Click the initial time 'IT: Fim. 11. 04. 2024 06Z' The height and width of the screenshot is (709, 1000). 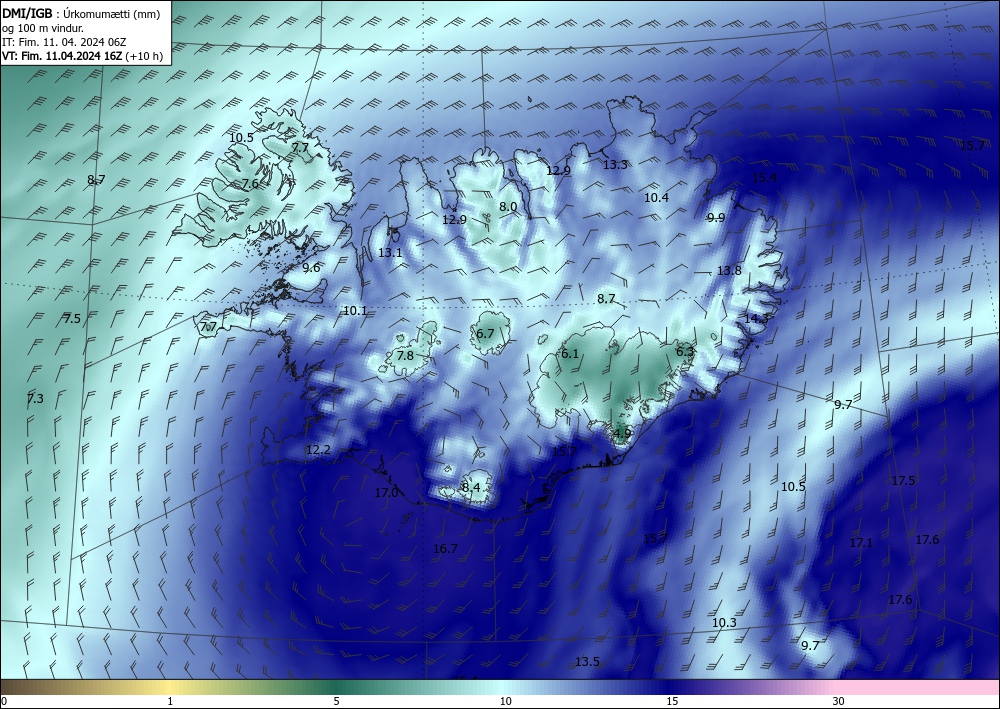tap(64, 42)
